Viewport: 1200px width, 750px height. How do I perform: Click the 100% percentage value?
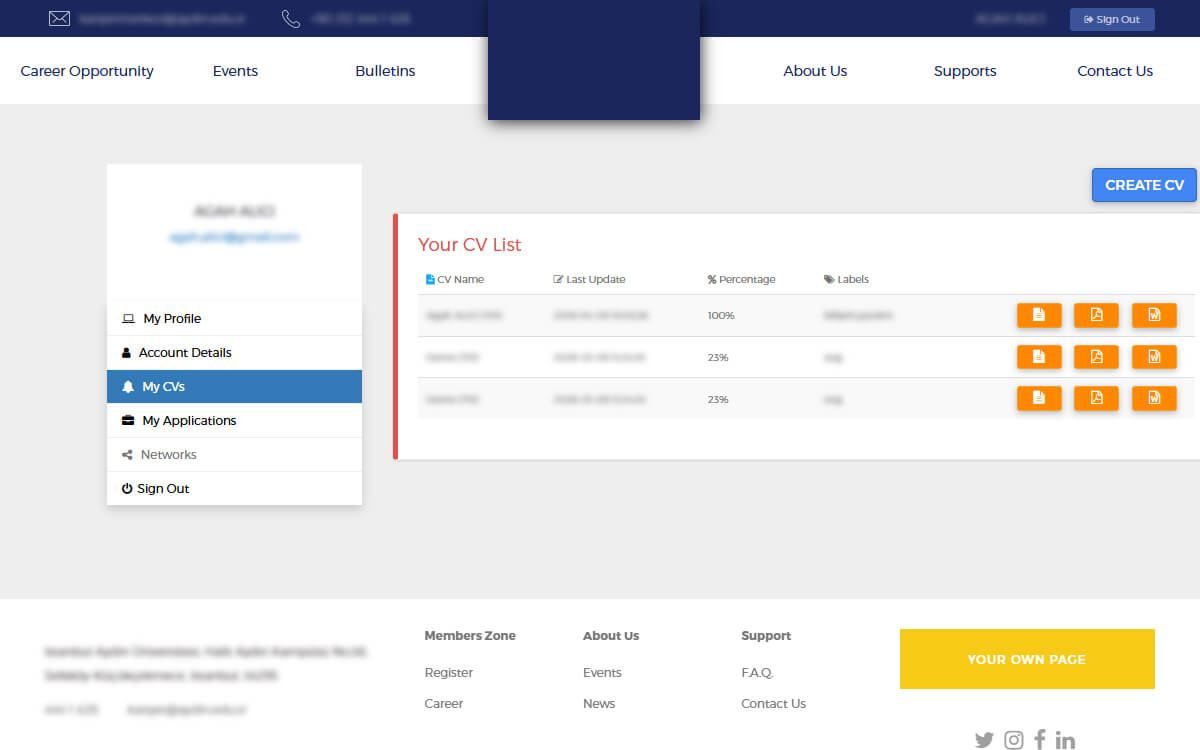[721, 315]
